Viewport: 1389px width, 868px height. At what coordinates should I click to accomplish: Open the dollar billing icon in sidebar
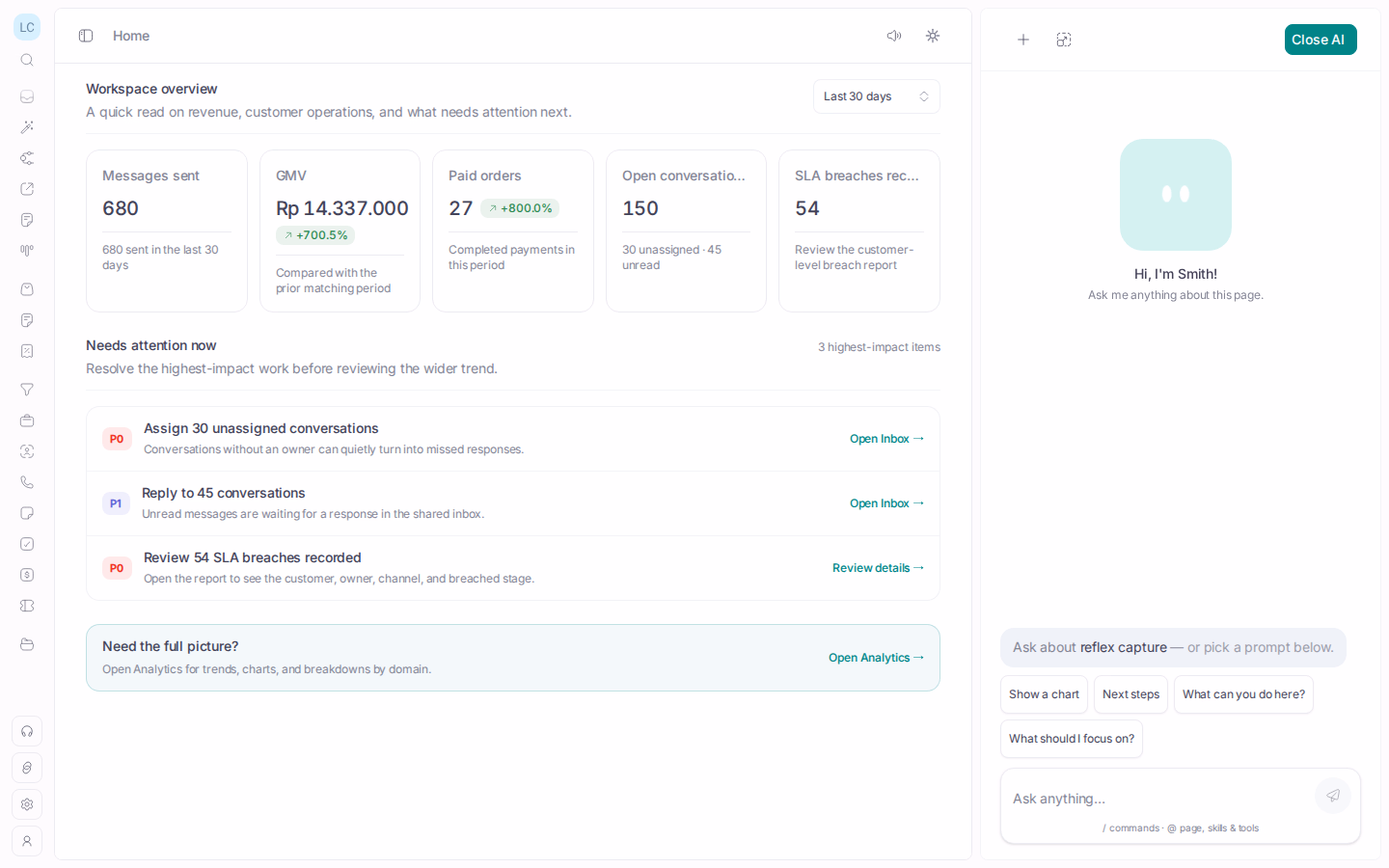click(x=27, y=575)
